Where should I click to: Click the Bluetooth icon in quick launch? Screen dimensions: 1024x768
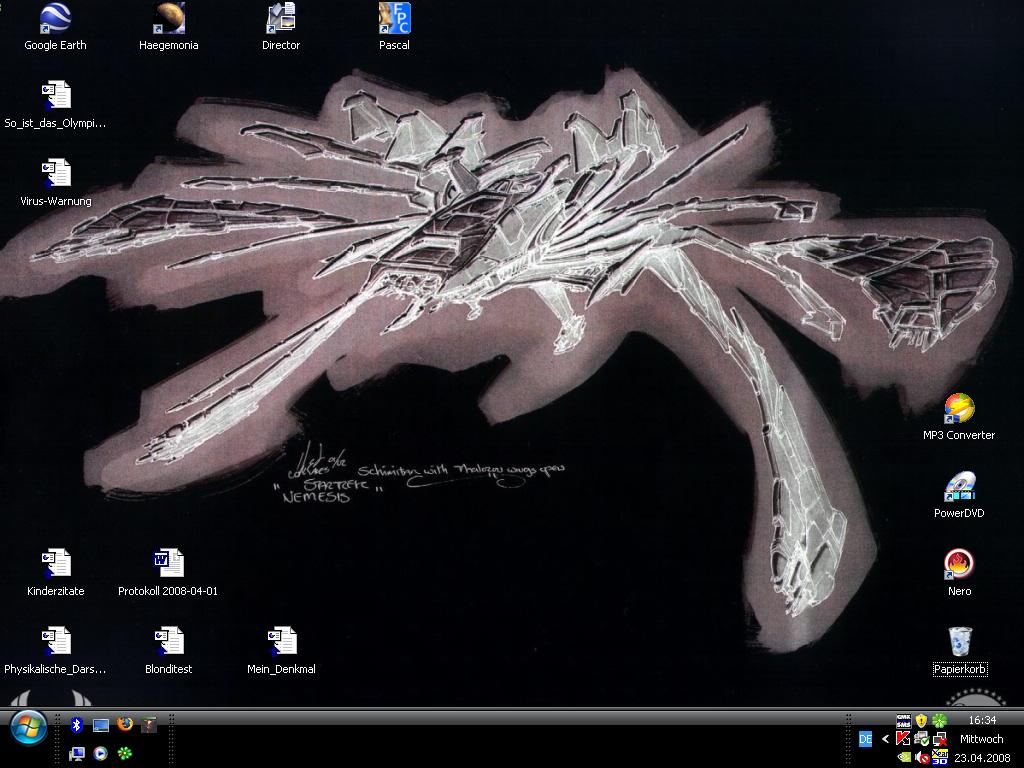(x=76, y=724)
